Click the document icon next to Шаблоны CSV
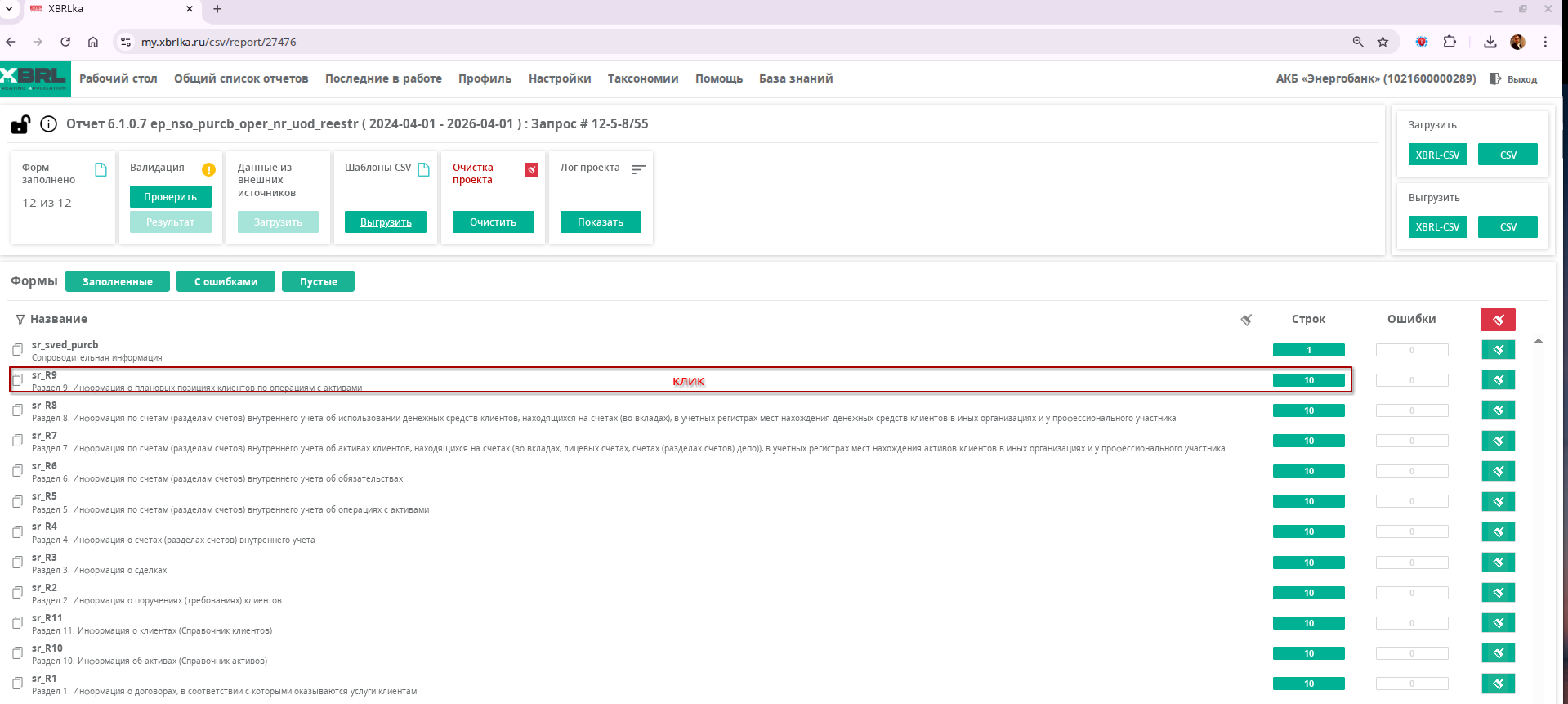The image size is (1568, 704). (x=423, y=169)
